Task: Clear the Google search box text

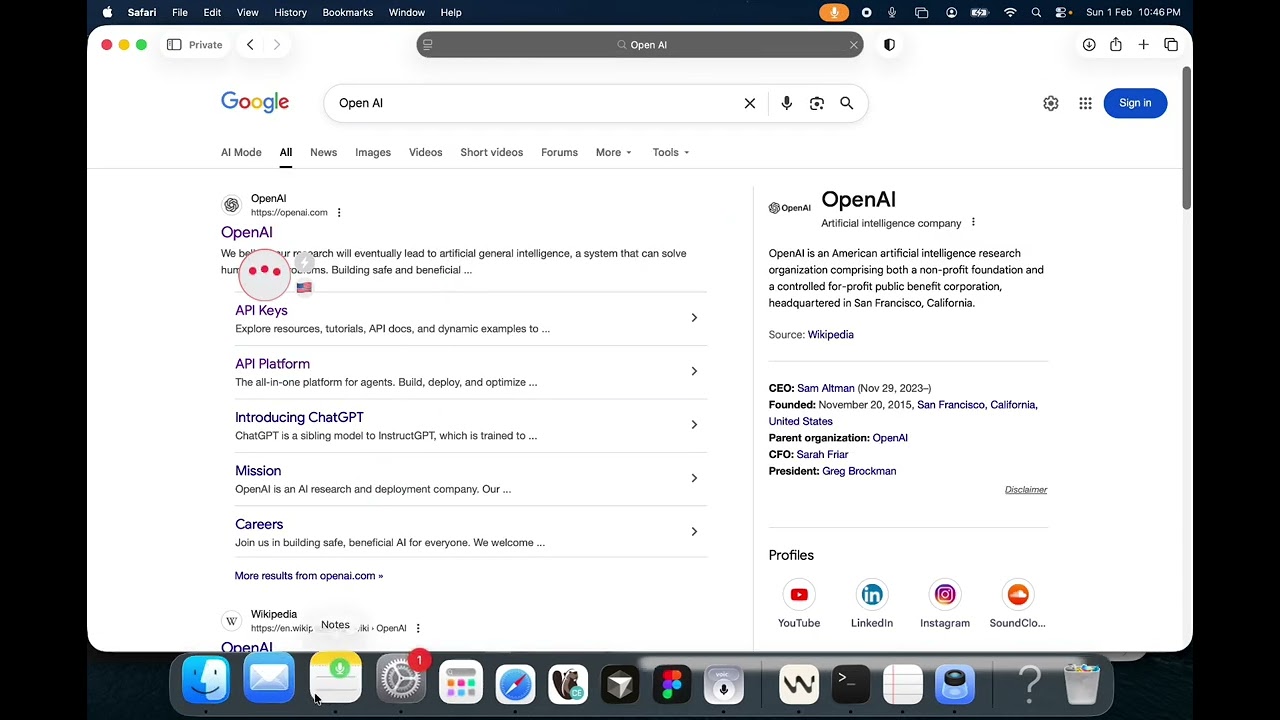Action: (750, 103)
